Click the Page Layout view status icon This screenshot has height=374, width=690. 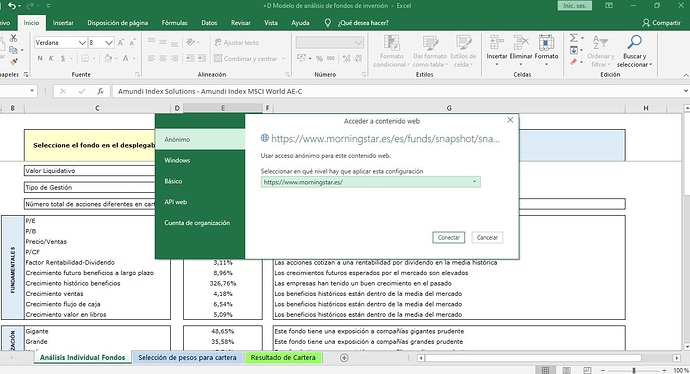[x=566, y=370]
